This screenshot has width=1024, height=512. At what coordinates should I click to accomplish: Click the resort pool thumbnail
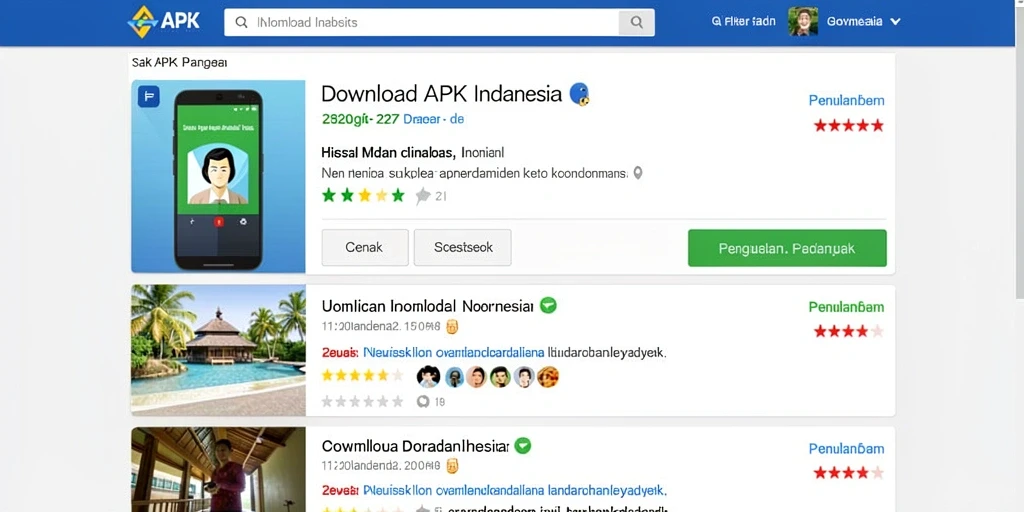pyautogui.click(x=218, y=350)
